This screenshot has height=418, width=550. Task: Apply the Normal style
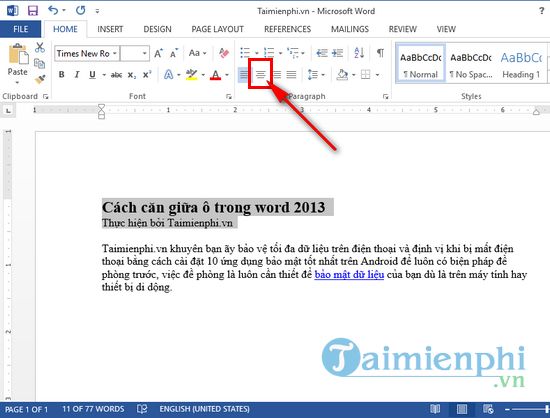click(x=420, y=64)
